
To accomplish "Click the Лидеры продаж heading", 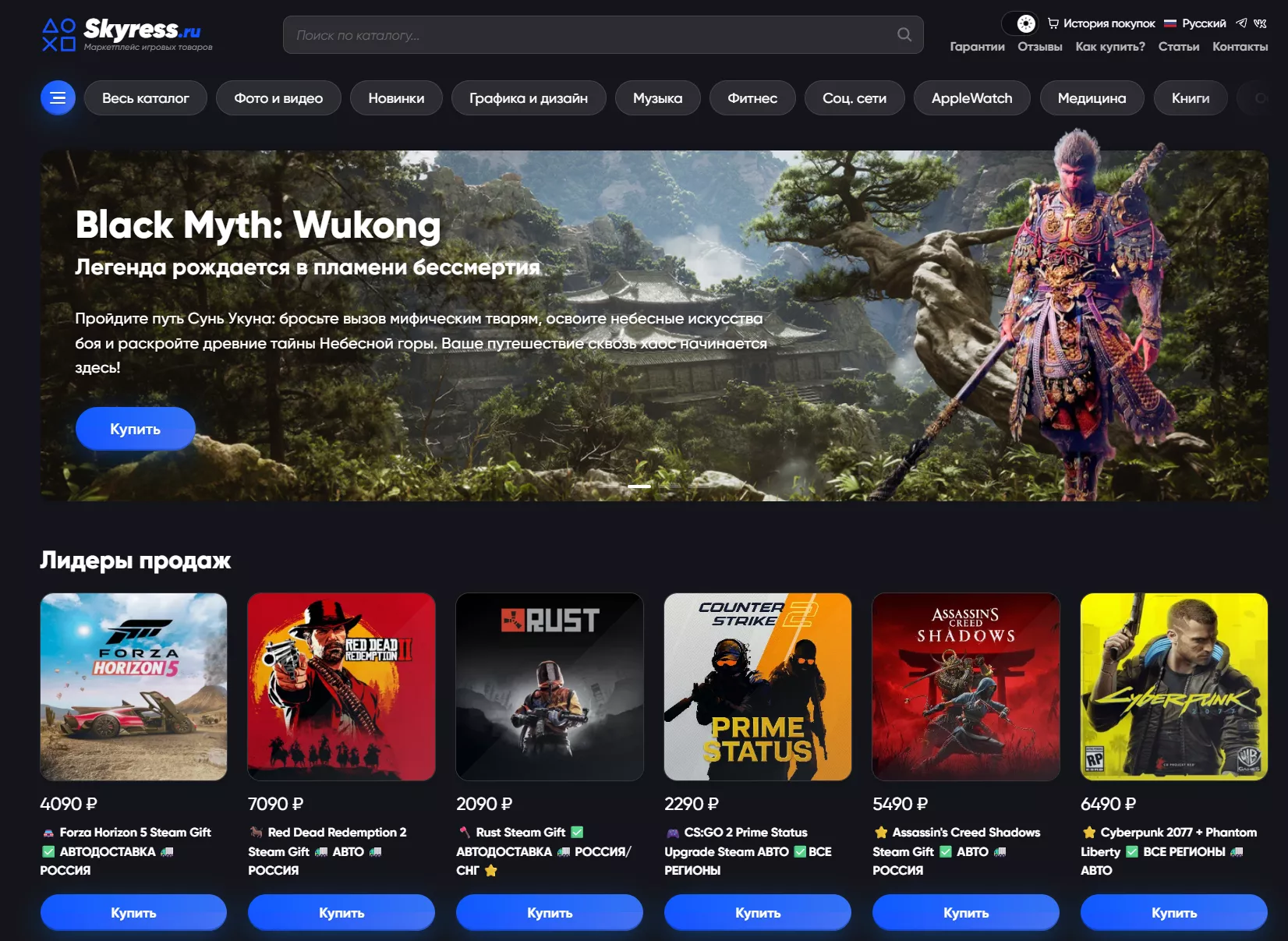I will [136, 561].
